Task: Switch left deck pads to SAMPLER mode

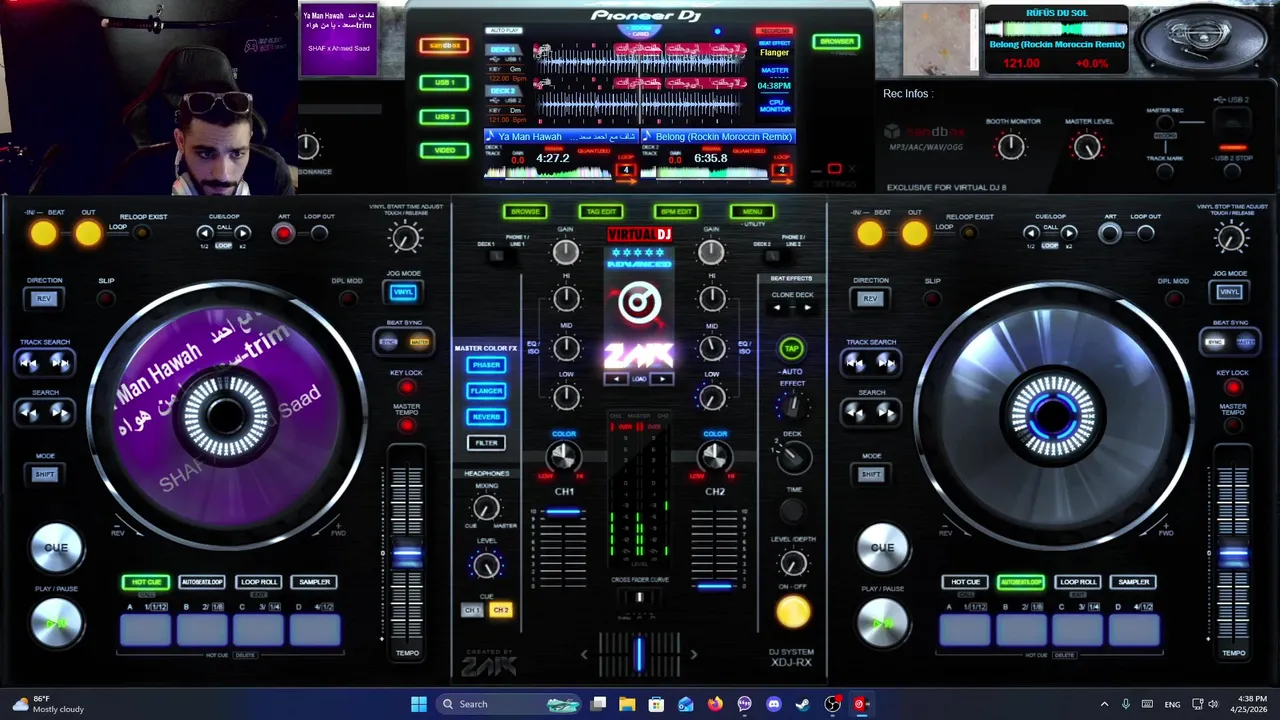Action: coord(314,582)
